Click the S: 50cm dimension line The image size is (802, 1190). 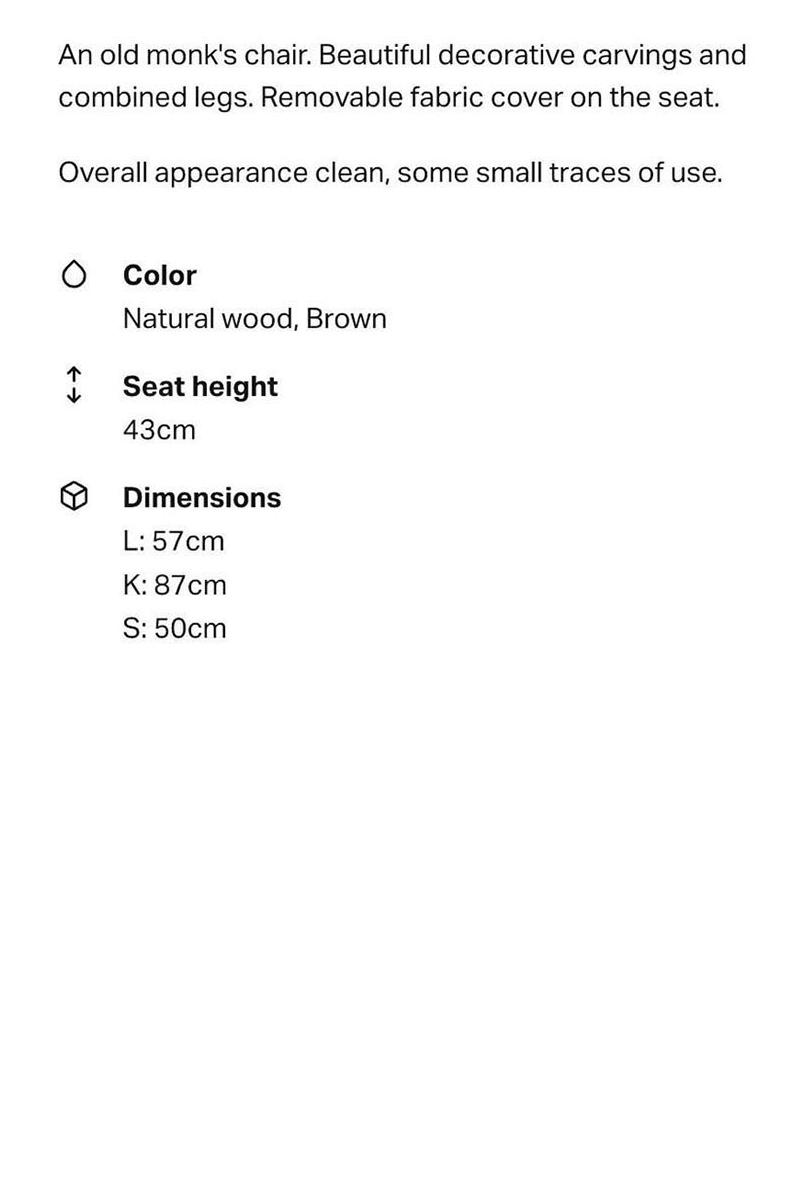(x=175, y=628)
